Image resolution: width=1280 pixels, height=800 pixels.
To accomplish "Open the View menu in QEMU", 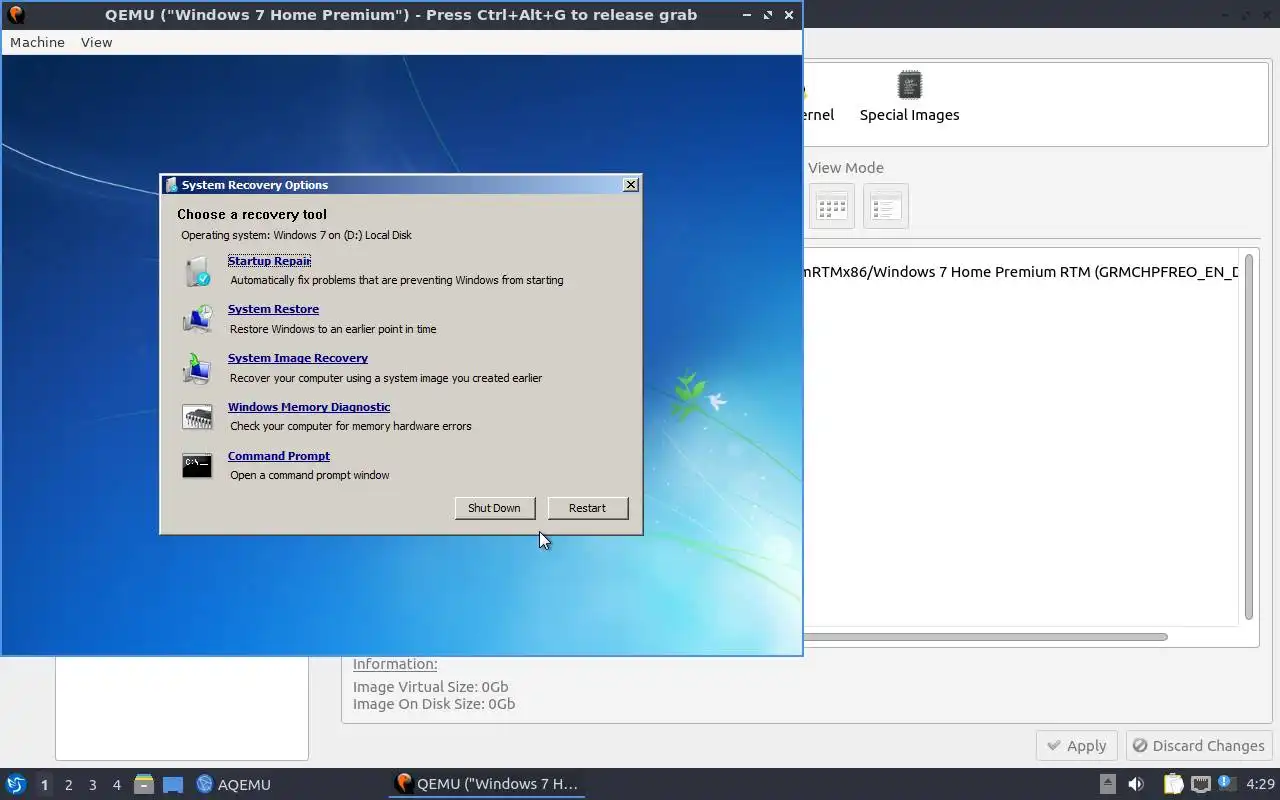I will [97, 42].
